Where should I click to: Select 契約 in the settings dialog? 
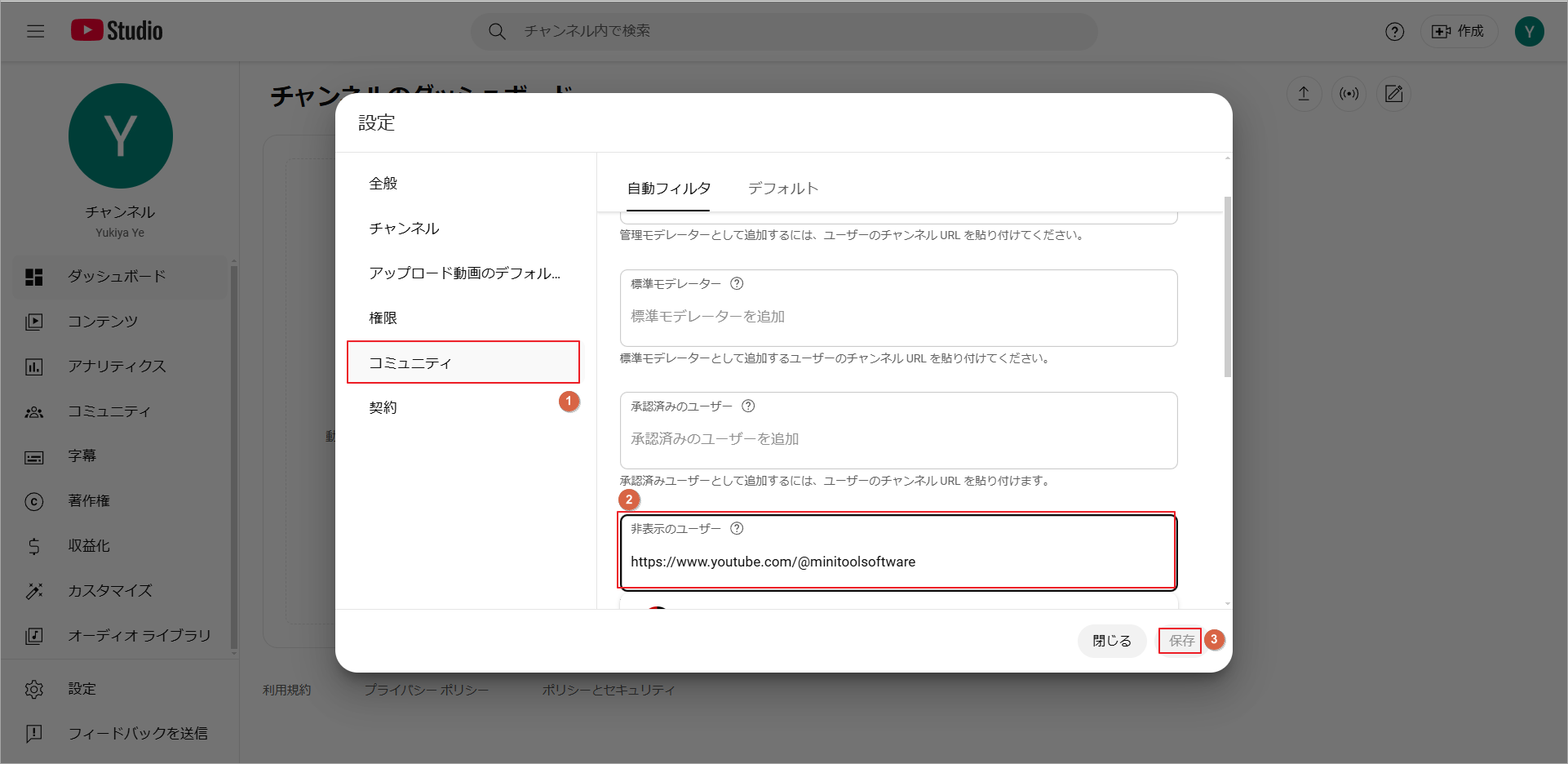463,407
